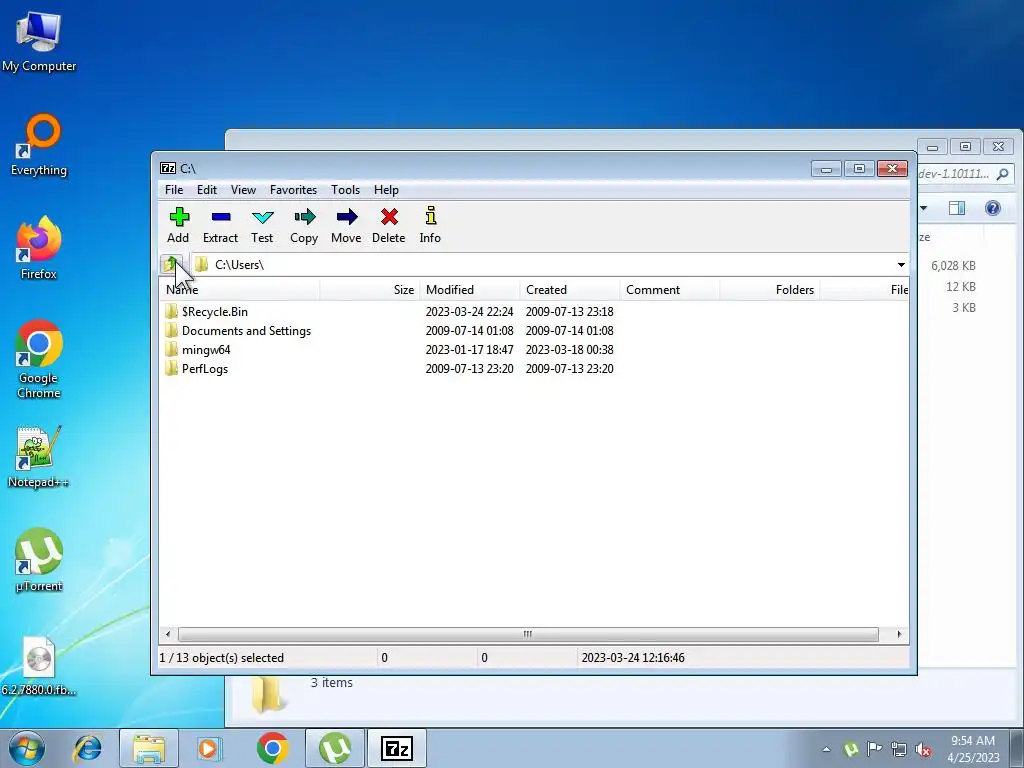Screen dimensions: 1024x768
Task: Click the scrollbar left arrow
Action: [168, 634]
